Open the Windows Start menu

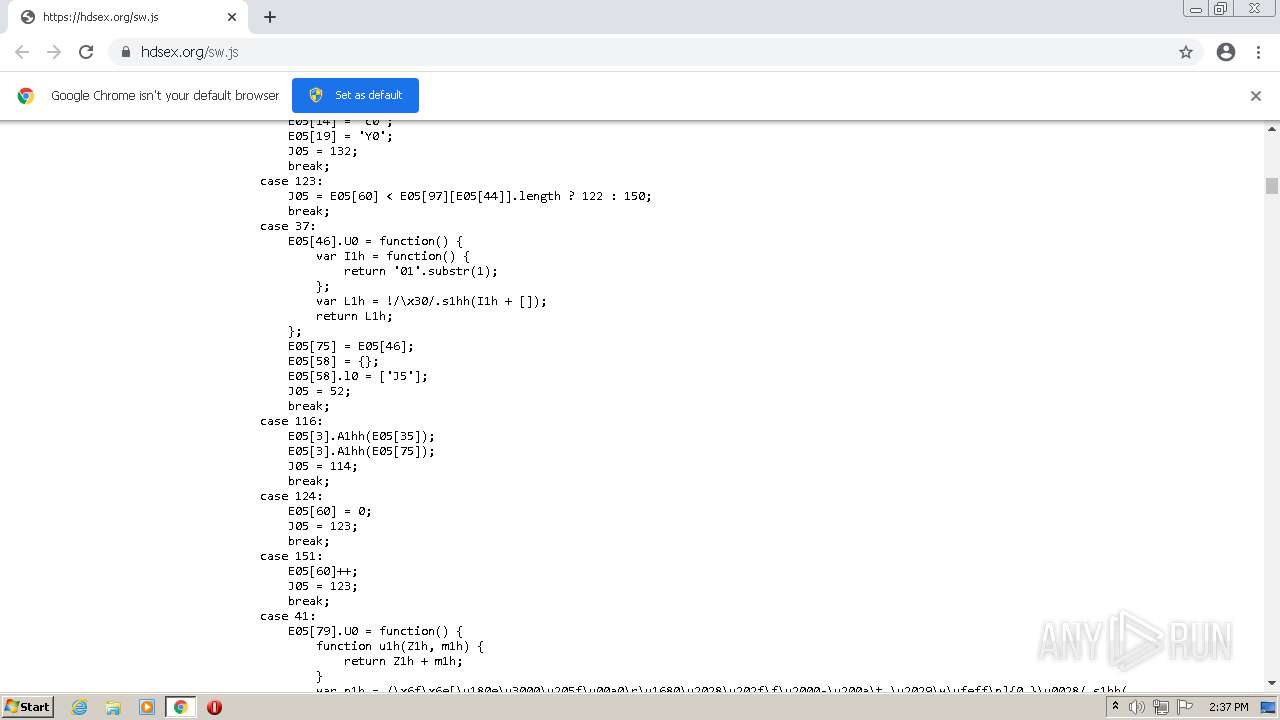click(x=27, y=706)
